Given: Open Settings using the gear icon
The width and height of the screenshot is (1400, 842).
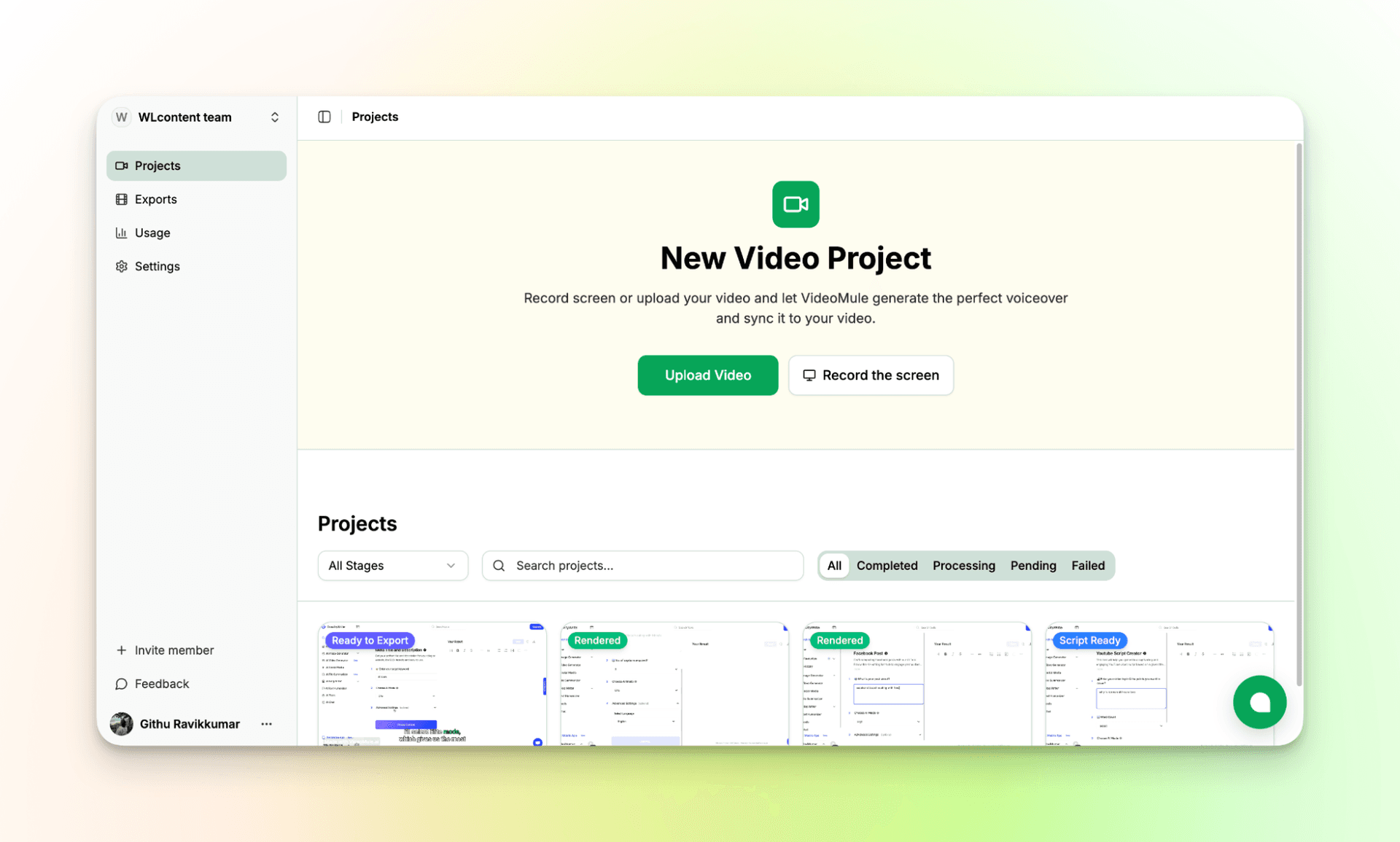Looking at the screenshot, I should [121, 266].
